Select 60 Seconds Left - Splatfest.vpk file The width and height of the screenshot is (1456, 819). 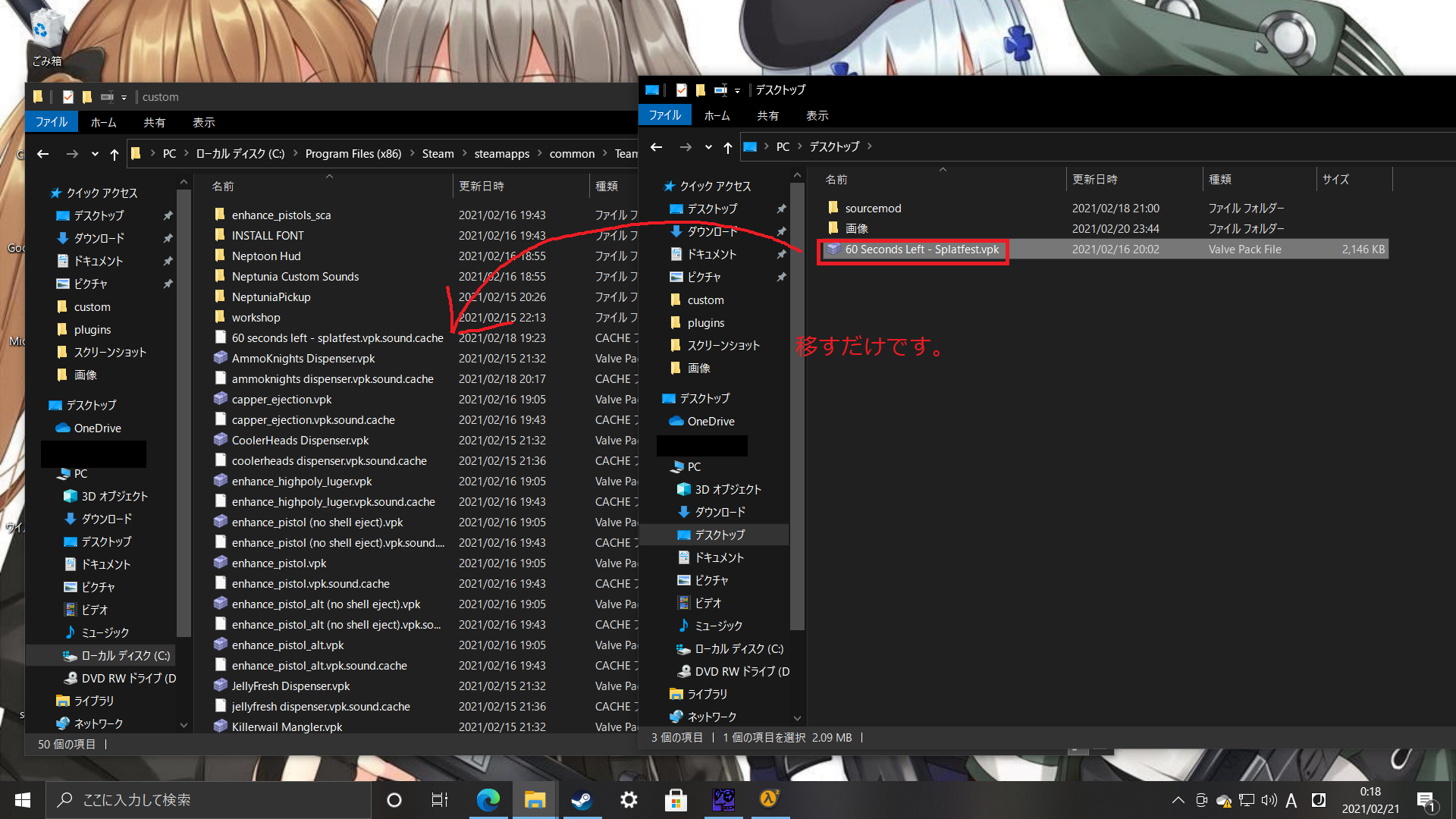(x=921, y=249)
